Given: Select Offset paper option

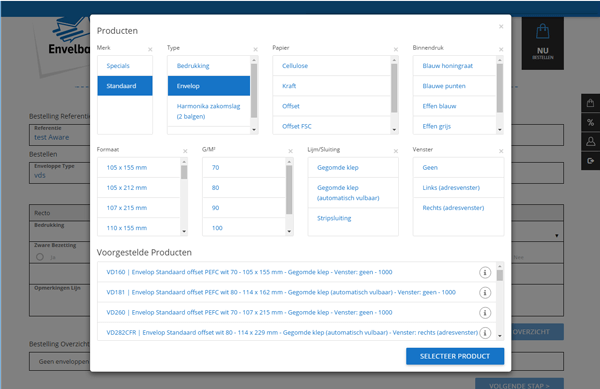Looking at the screenshot, I should [x=332, y=106].
